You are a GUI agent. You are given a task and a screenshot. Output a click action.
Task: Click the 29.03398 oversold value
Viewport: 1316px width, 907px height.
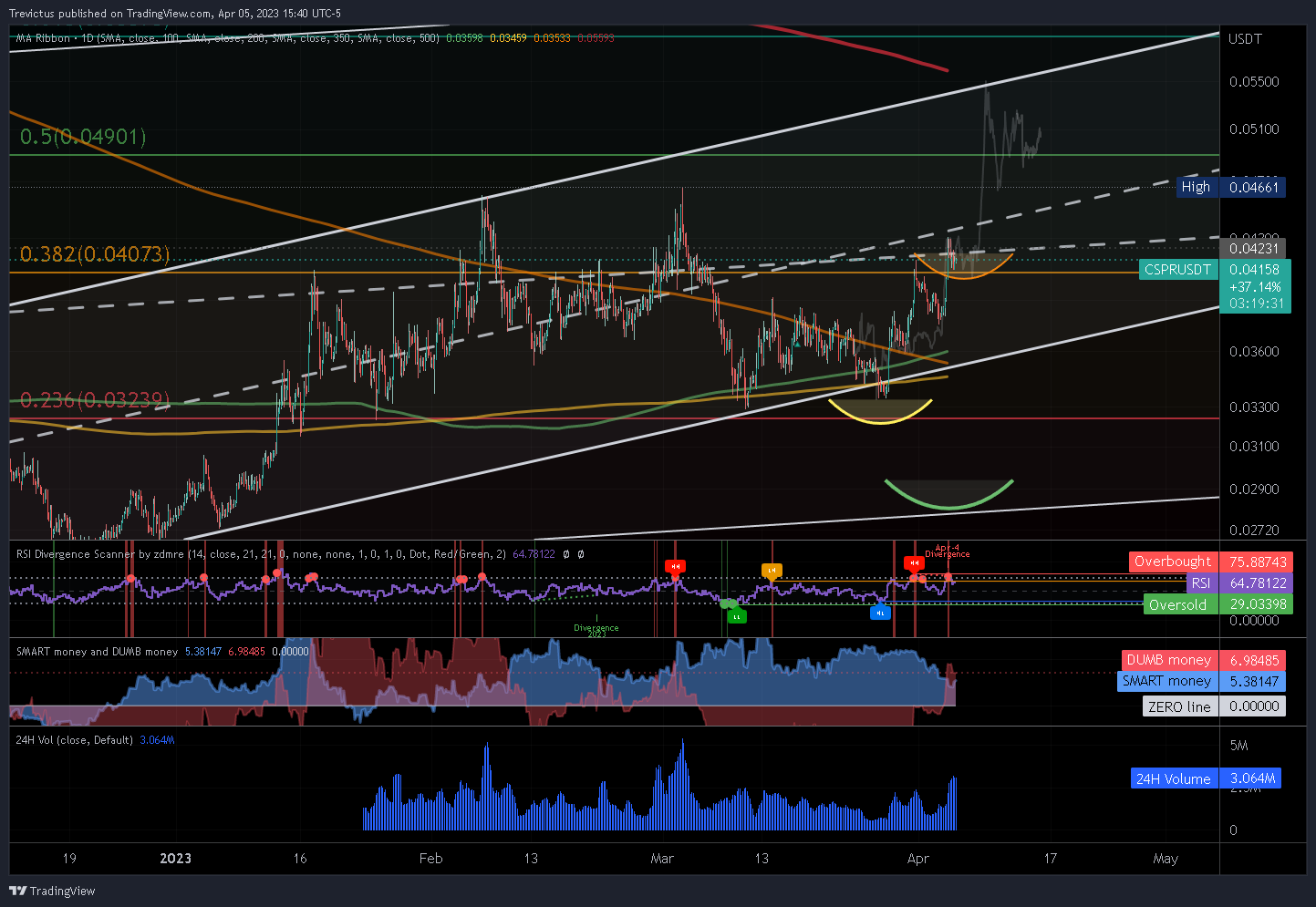tap(1256, 605)
